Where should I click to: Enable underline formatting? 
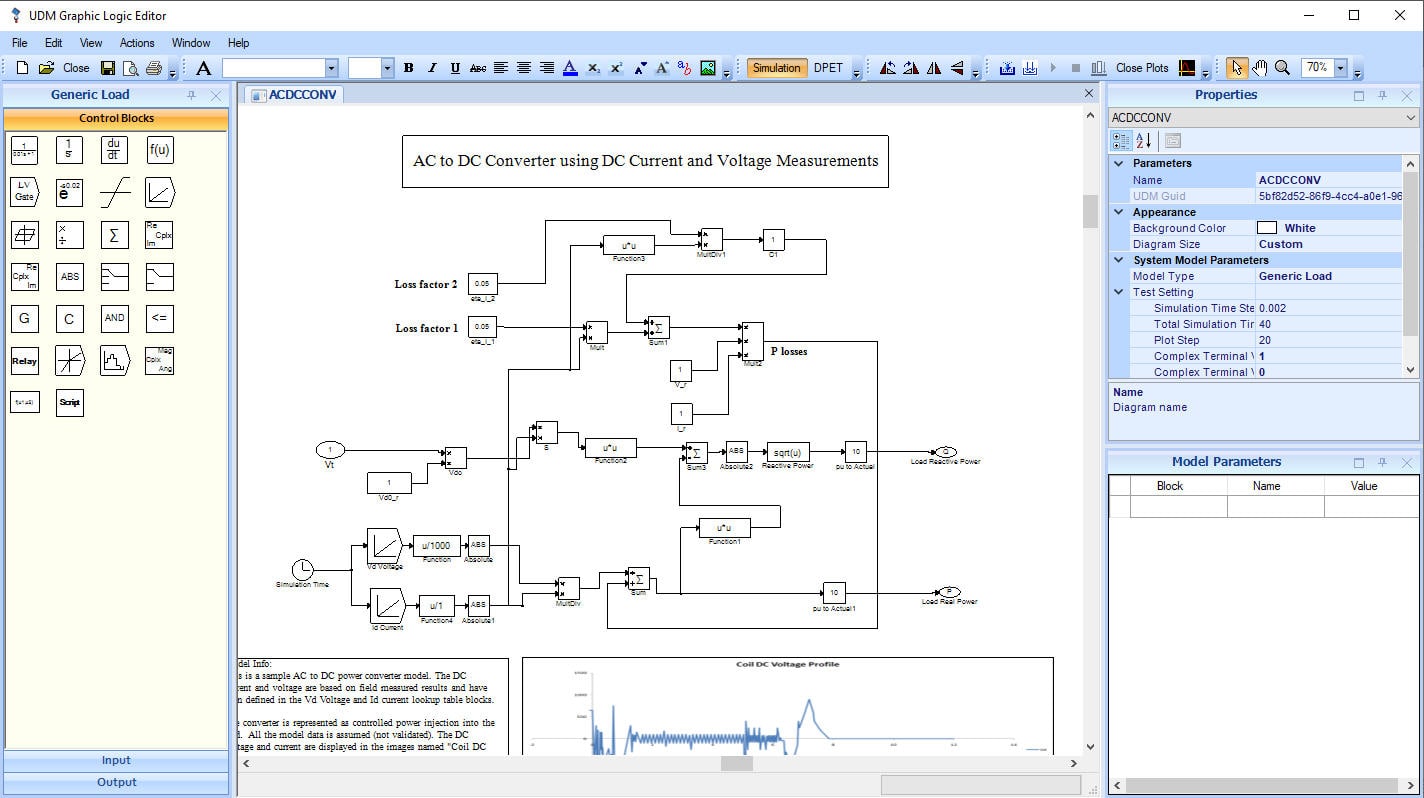pyautogui.click(x=455, y=68)
